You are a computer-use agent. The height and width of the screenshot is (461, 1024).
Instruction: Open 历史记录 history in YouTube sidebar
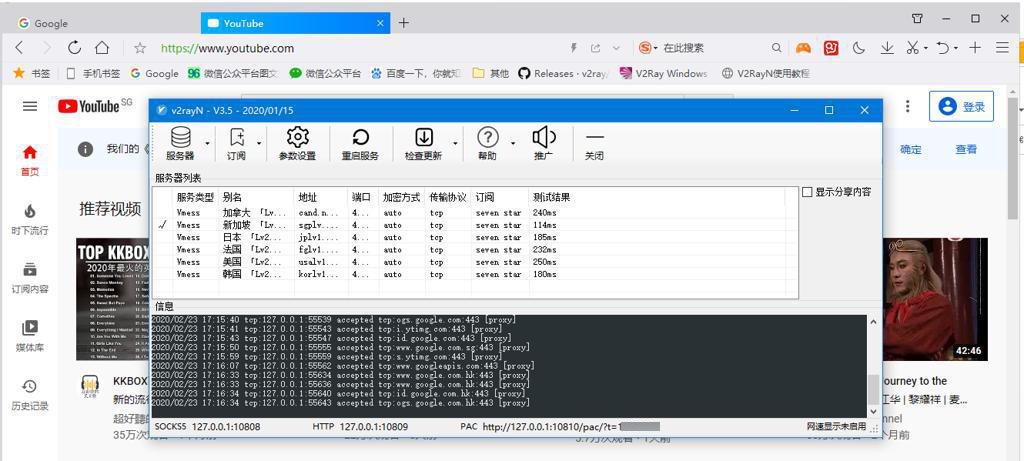coord(29,394)
